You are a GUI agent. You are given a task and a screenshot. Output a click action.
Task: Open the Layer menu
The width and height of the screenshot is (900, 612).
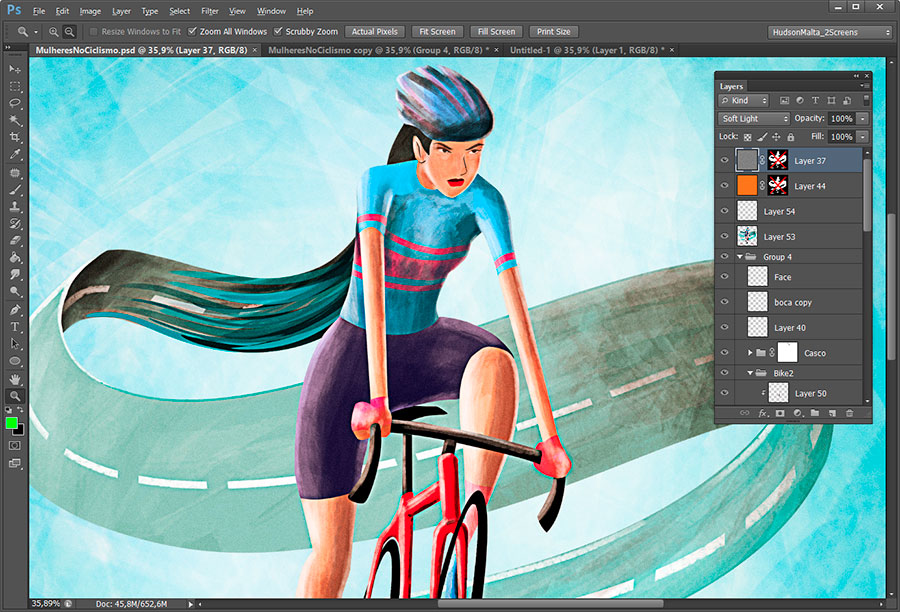pos(121,11)
